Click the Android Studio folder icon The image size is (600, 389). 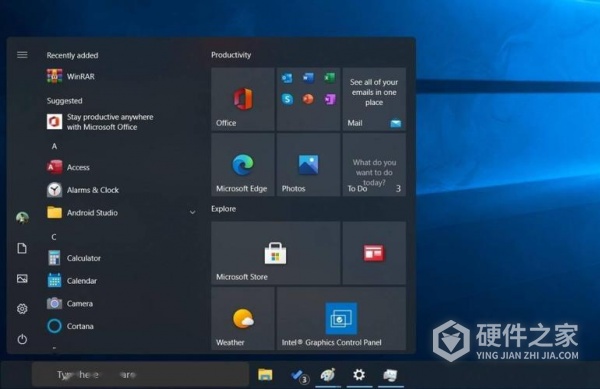point(54,212)
